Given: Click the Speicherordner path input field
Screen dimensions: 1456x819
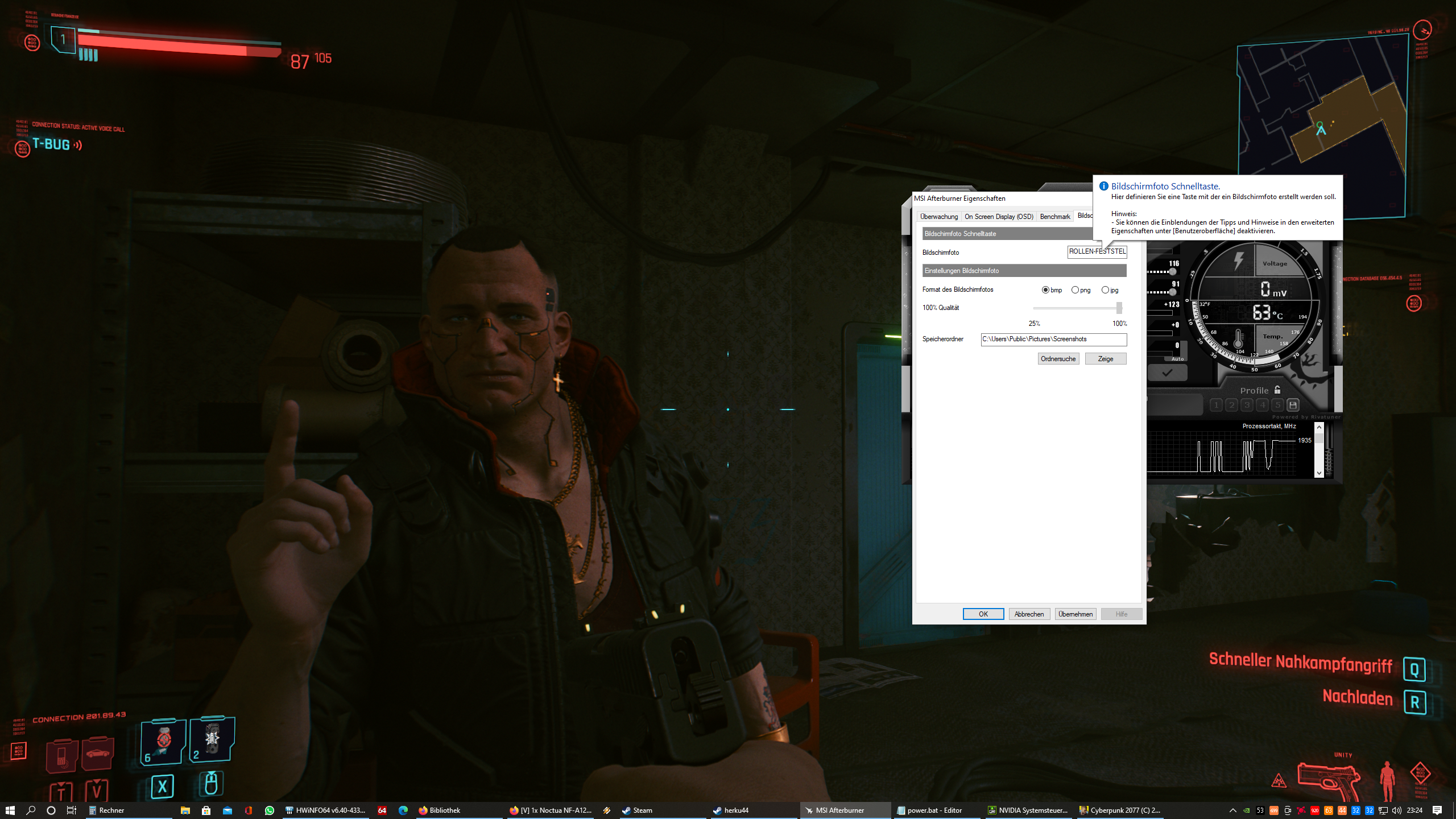Looking at the screenshot, I should (x=1053, y=340).
